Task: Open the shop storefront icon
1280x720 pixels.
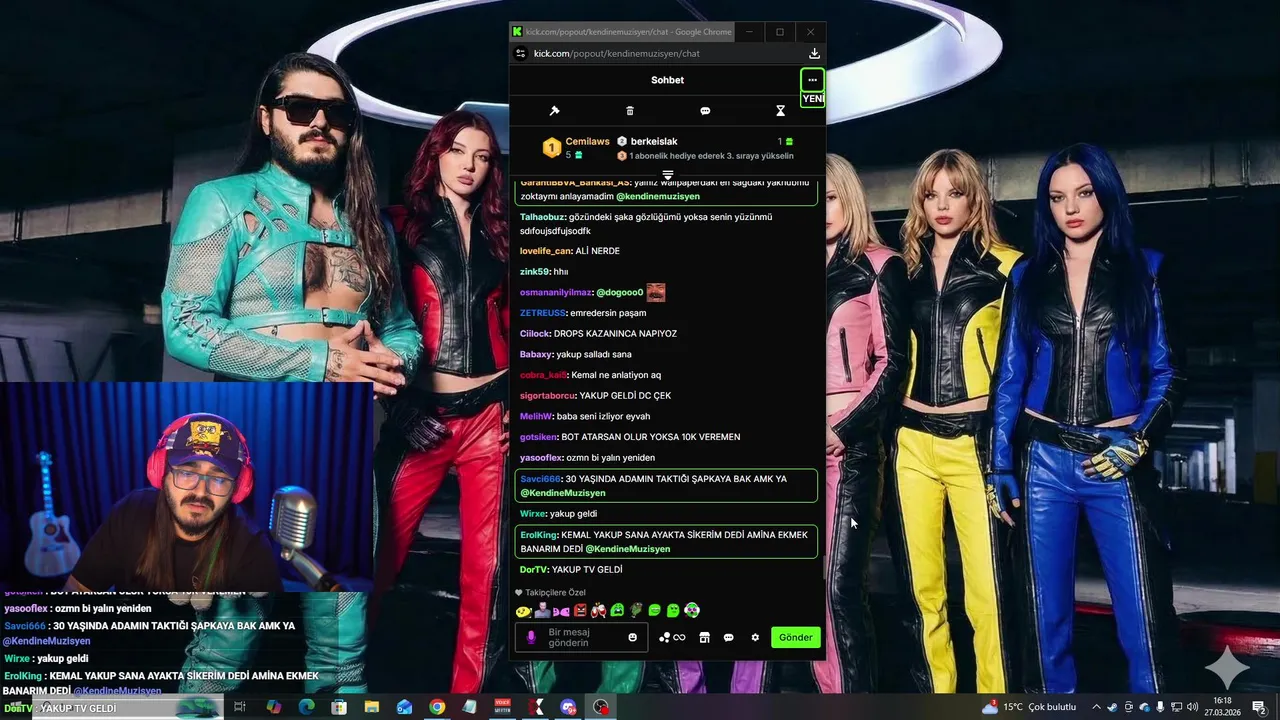Action: point(704,637)
